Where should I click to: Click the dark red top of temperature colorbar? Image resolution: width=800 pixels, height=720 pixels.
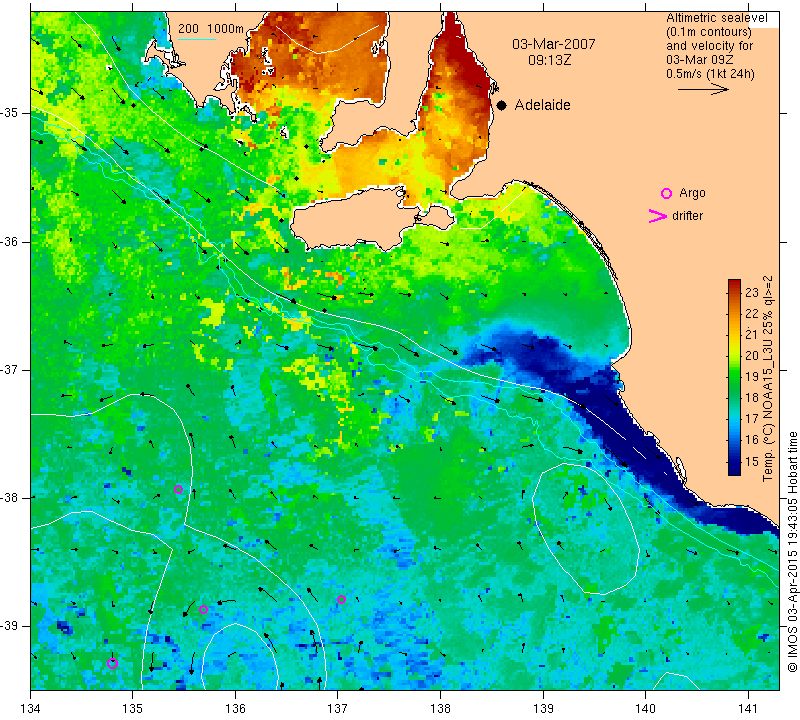[734, 284]
